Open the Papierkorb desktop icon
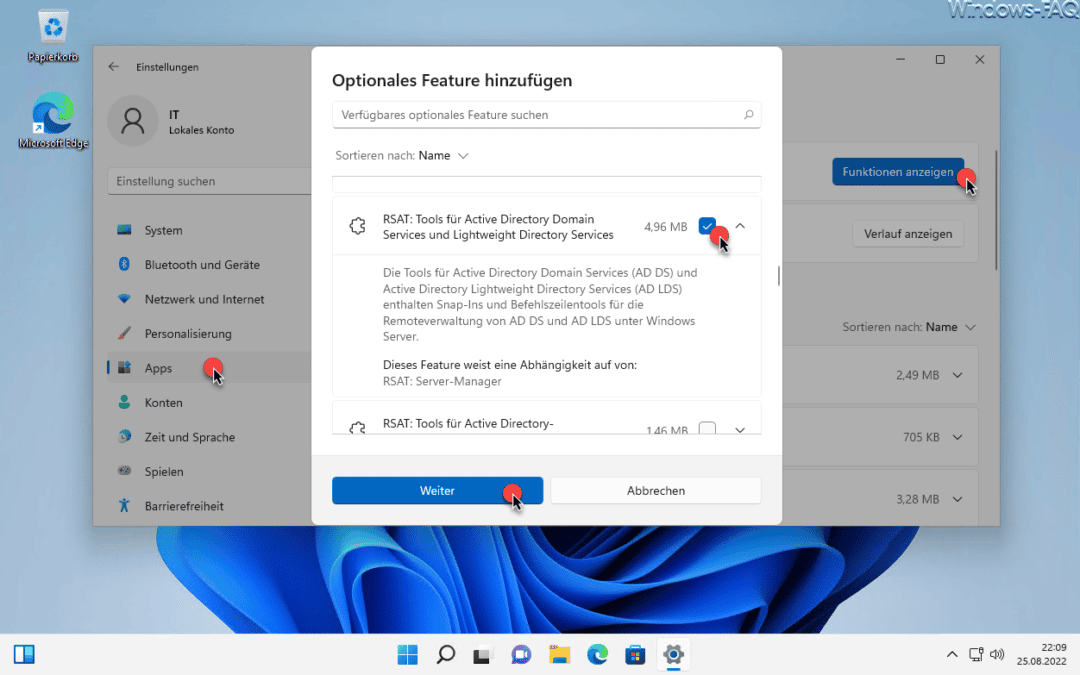 (x=53, y=36)
